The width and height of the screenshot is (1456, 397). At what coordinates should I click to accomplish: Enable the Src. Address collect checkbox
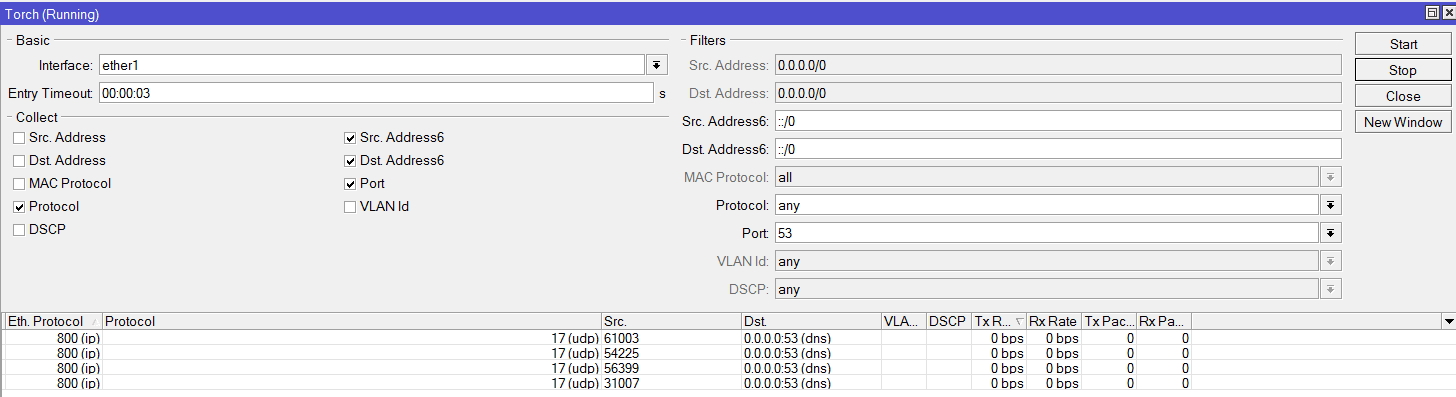click(19, 138)
